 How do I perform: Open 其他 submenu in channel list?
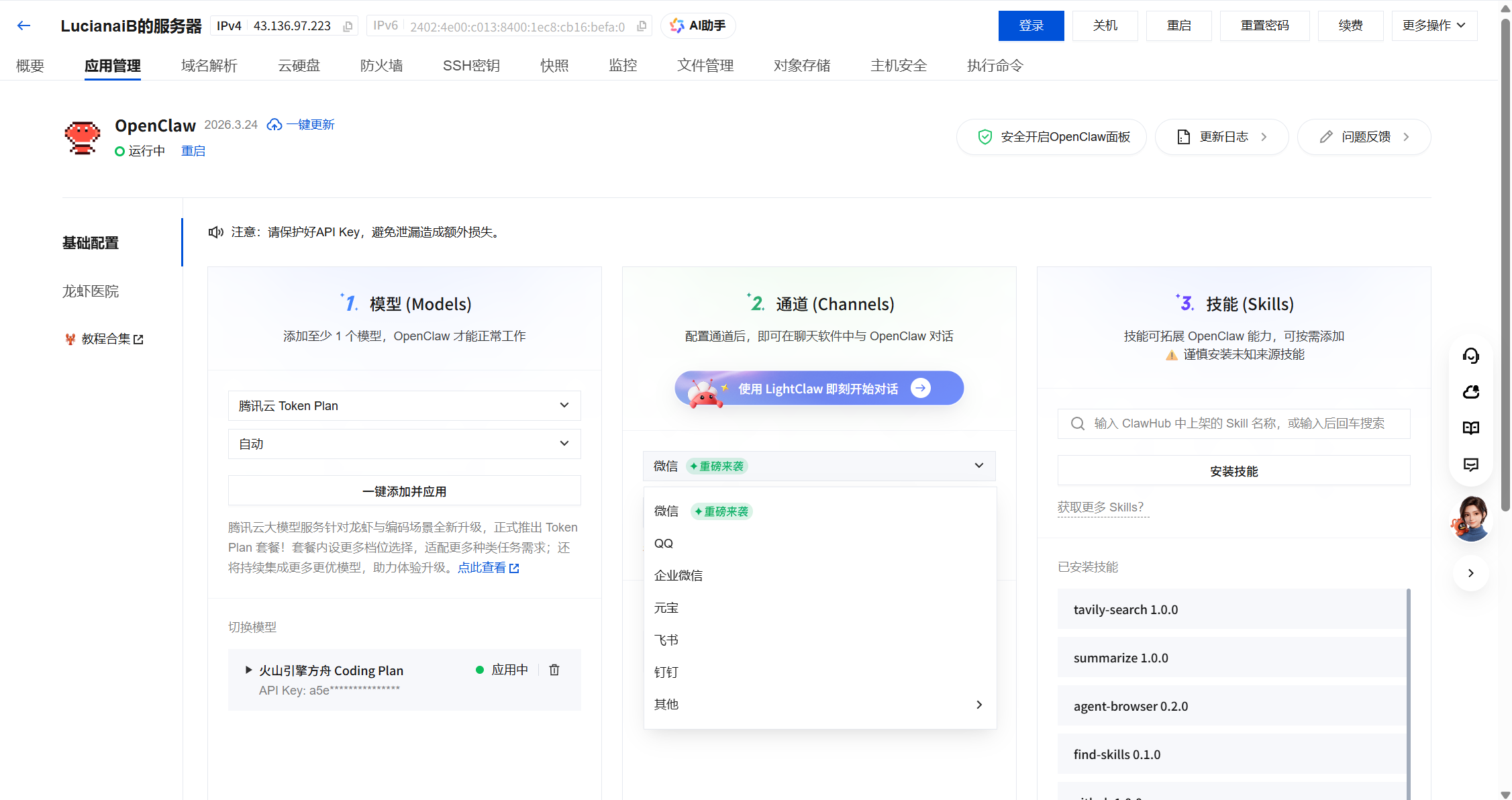[819, 704]
